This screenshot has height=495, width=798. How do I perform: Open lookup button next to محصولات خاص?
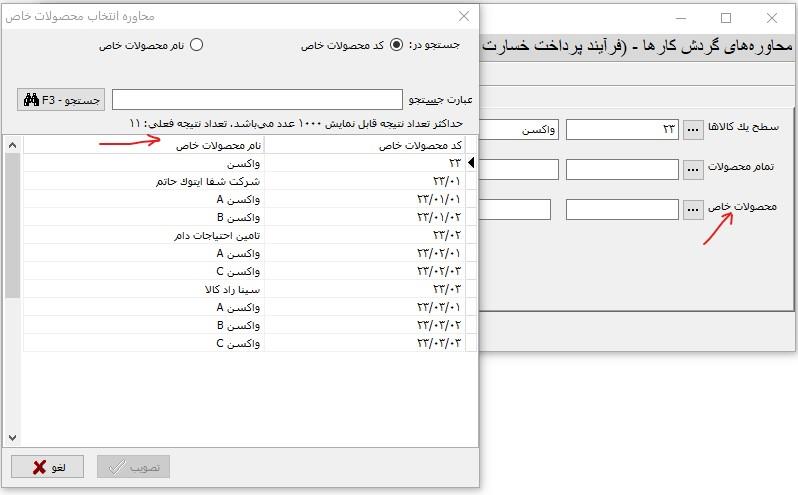click(x=694, y=209)
